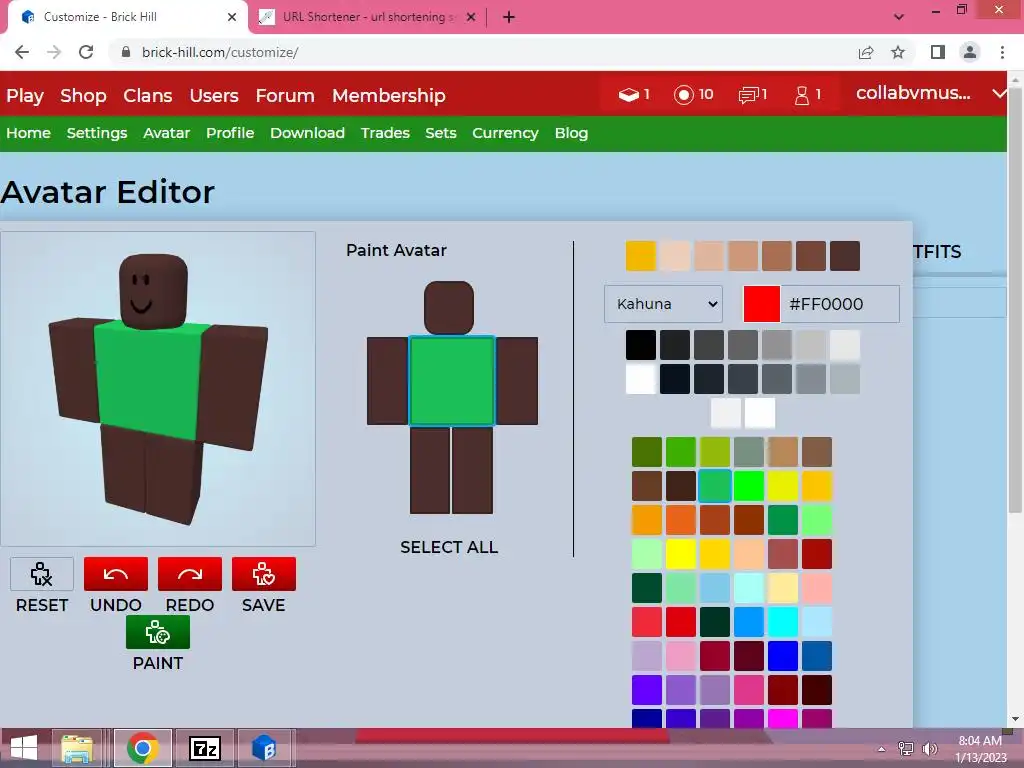Image resolution: width=1024 pixels, height=768 pixels.
Task: Open the Play menu
Action: [x=25, y=95]
